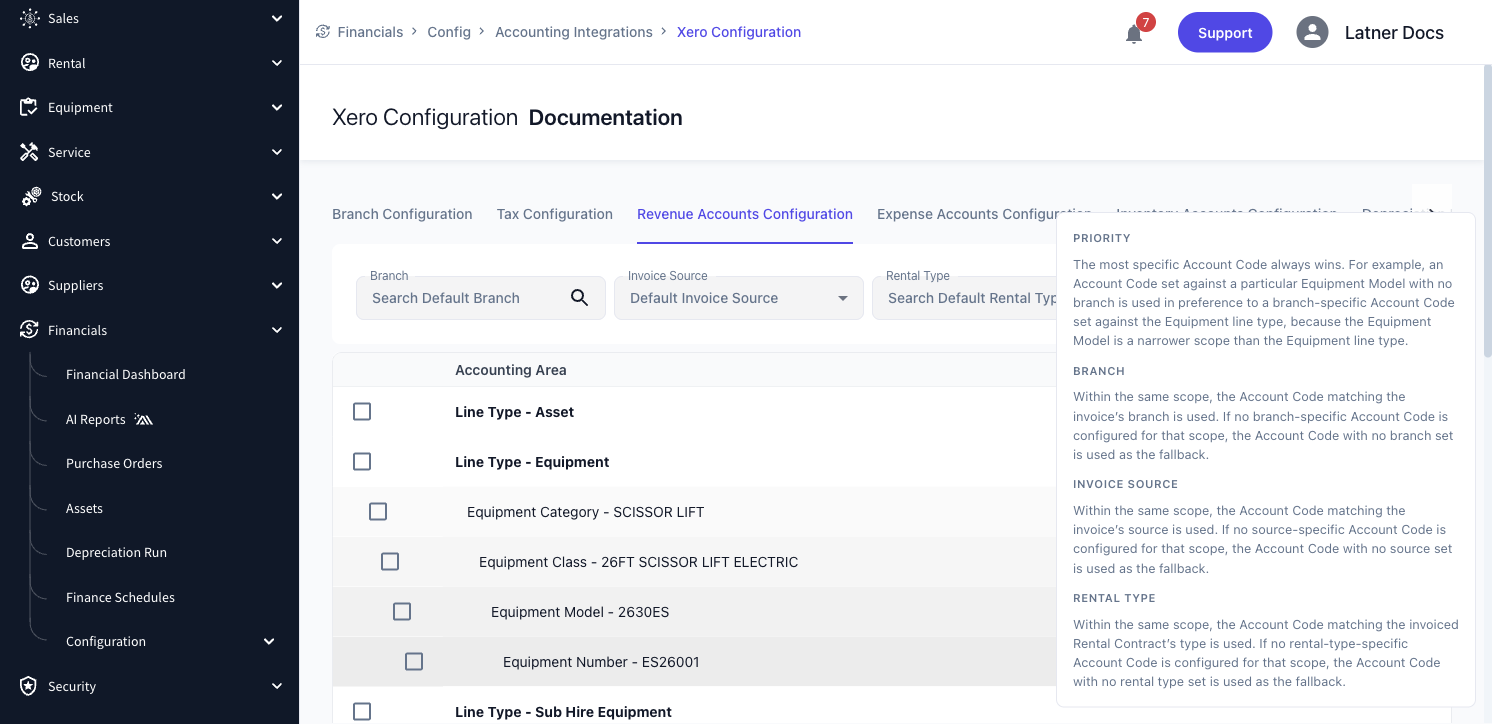
Task: Click the breadcrumb Financials icon
Action: [x=323, y=32]
